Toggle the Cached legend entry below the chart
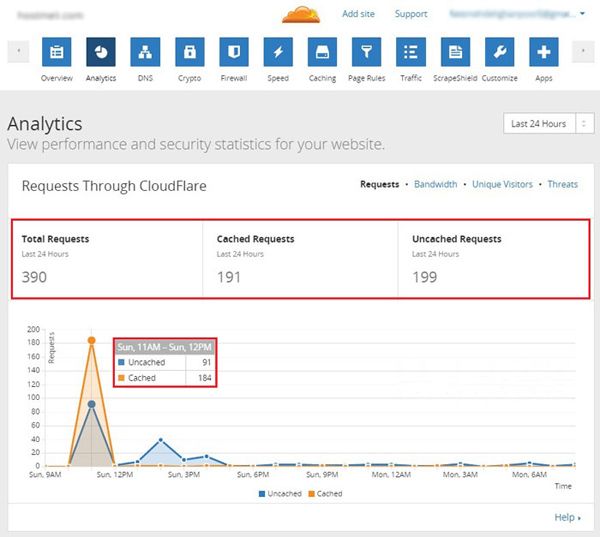The image size is (600, 537). 325,494
